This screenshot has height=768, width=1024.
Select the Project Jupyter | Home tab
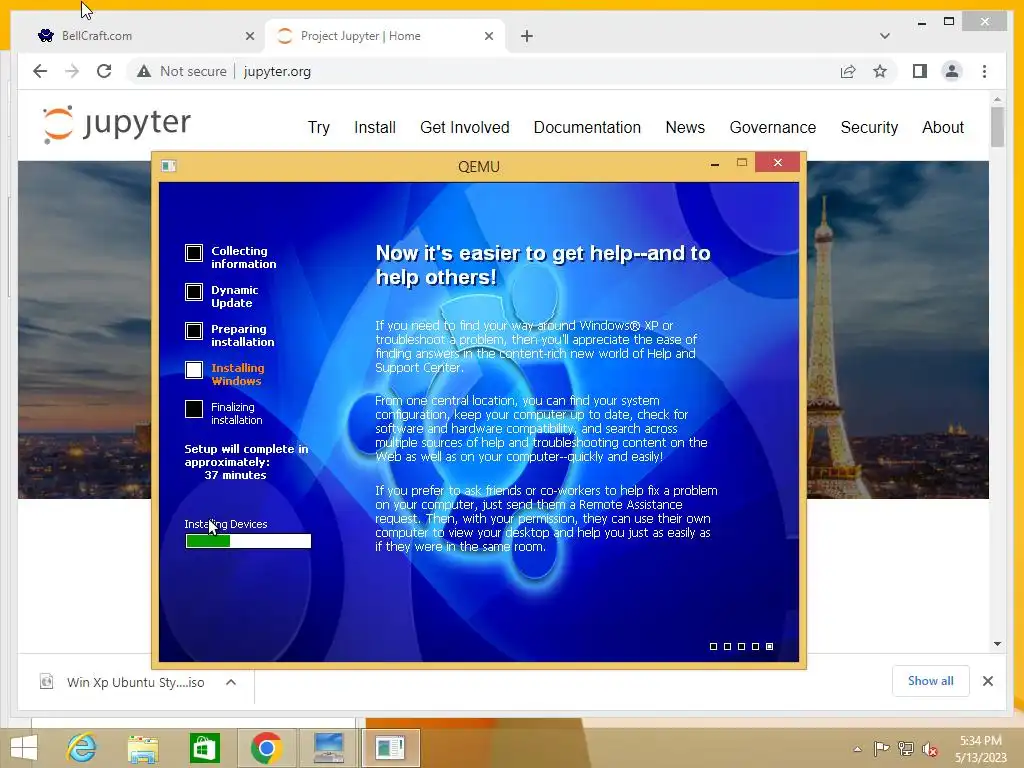pos(385,36)
